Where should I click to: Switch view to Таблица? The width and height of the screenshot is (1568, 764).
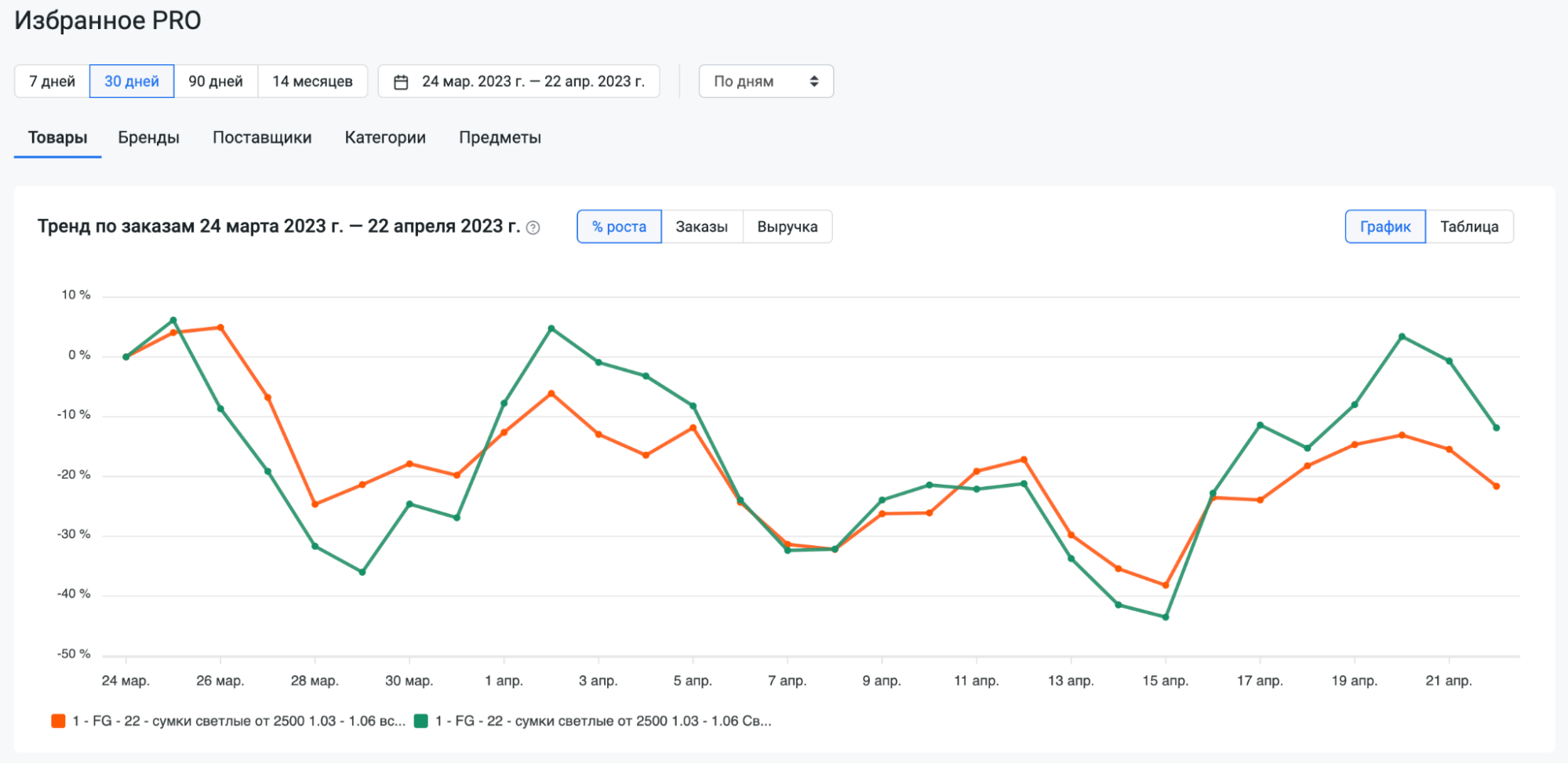(1468, 227)
